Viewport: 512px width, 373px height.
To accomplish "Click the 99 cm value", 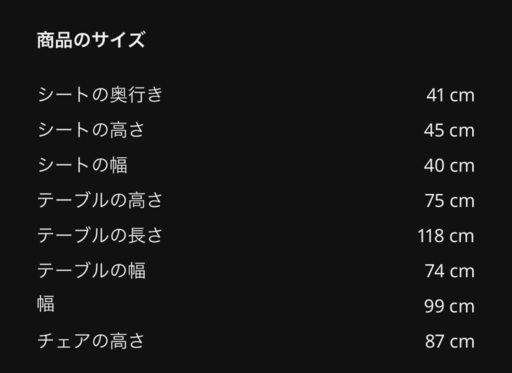I will tap(449, 306).
